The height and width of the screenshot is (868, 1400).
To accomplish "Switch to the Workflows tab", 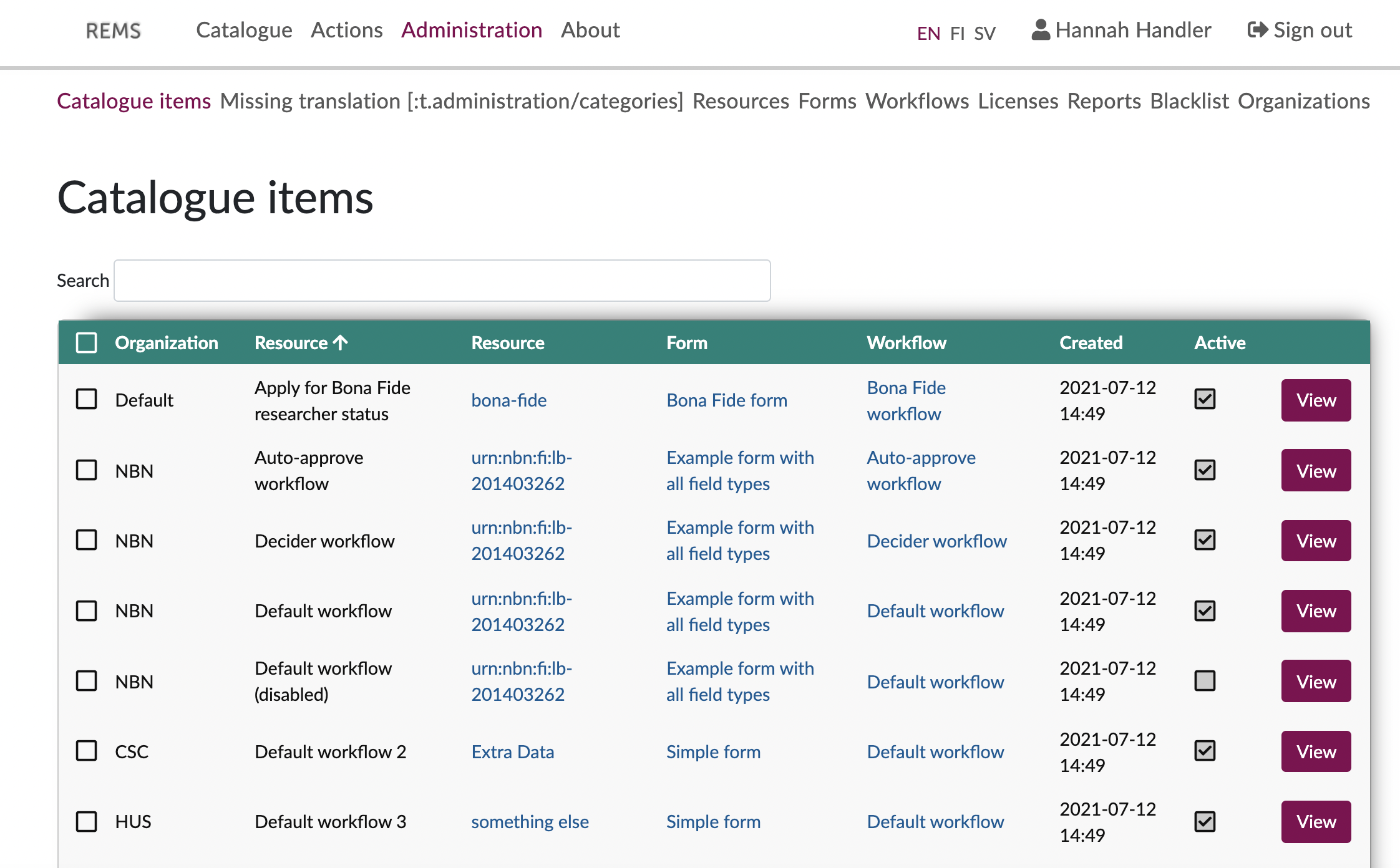I will (x=917, y=101).
